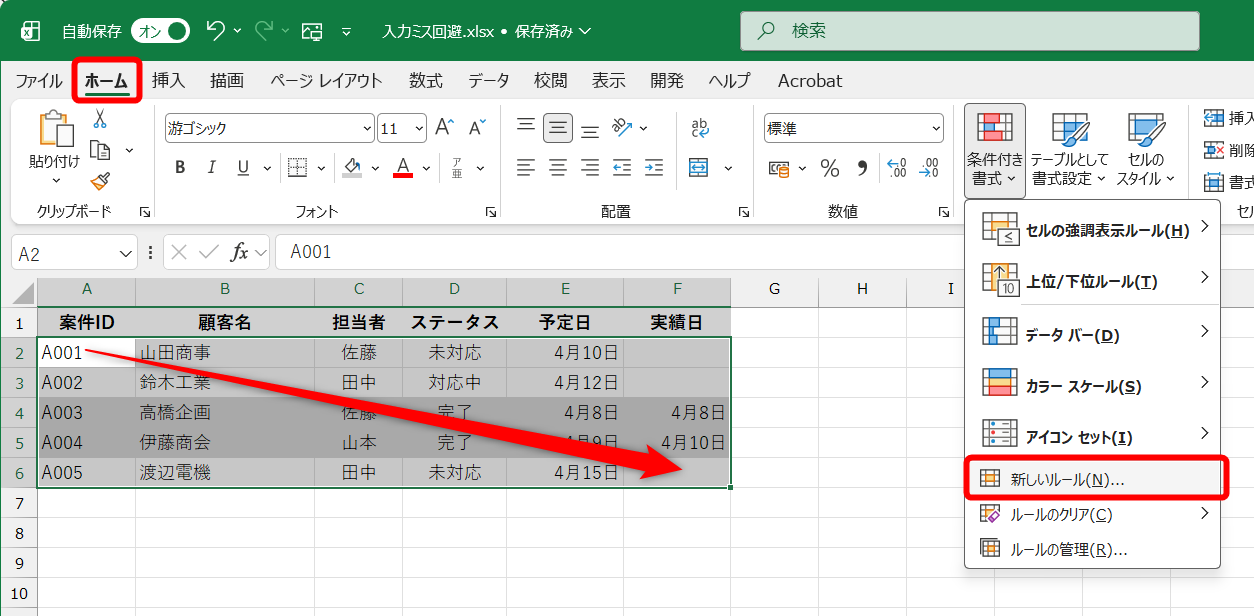Screen dimensions: 1254x616
Task: Center-align the cell contents
Action: pyautogui.click(x=557, y=167)
